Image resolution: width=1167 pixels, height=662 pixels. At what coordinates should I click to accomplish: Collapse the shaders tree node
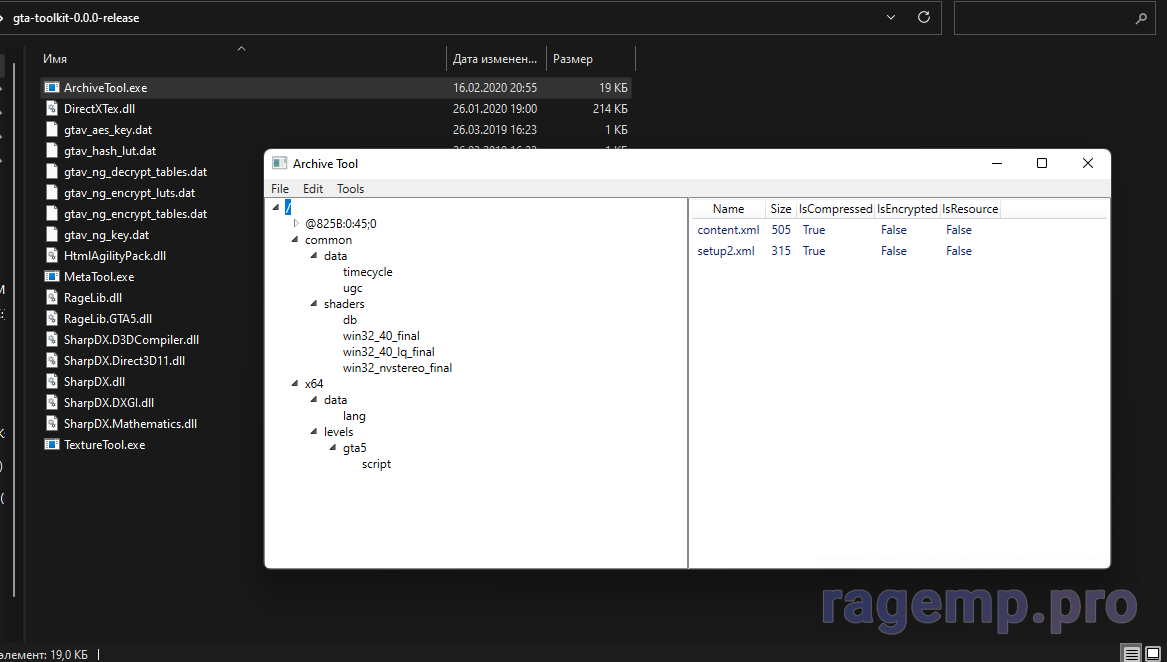tap(314, 304)
